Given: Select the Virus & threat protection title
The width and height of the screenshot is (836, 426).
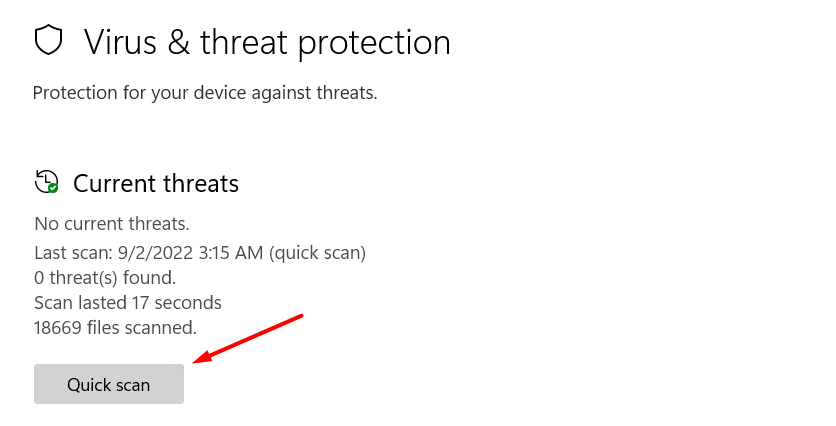Looking at the screenshot, I should 267,42.
